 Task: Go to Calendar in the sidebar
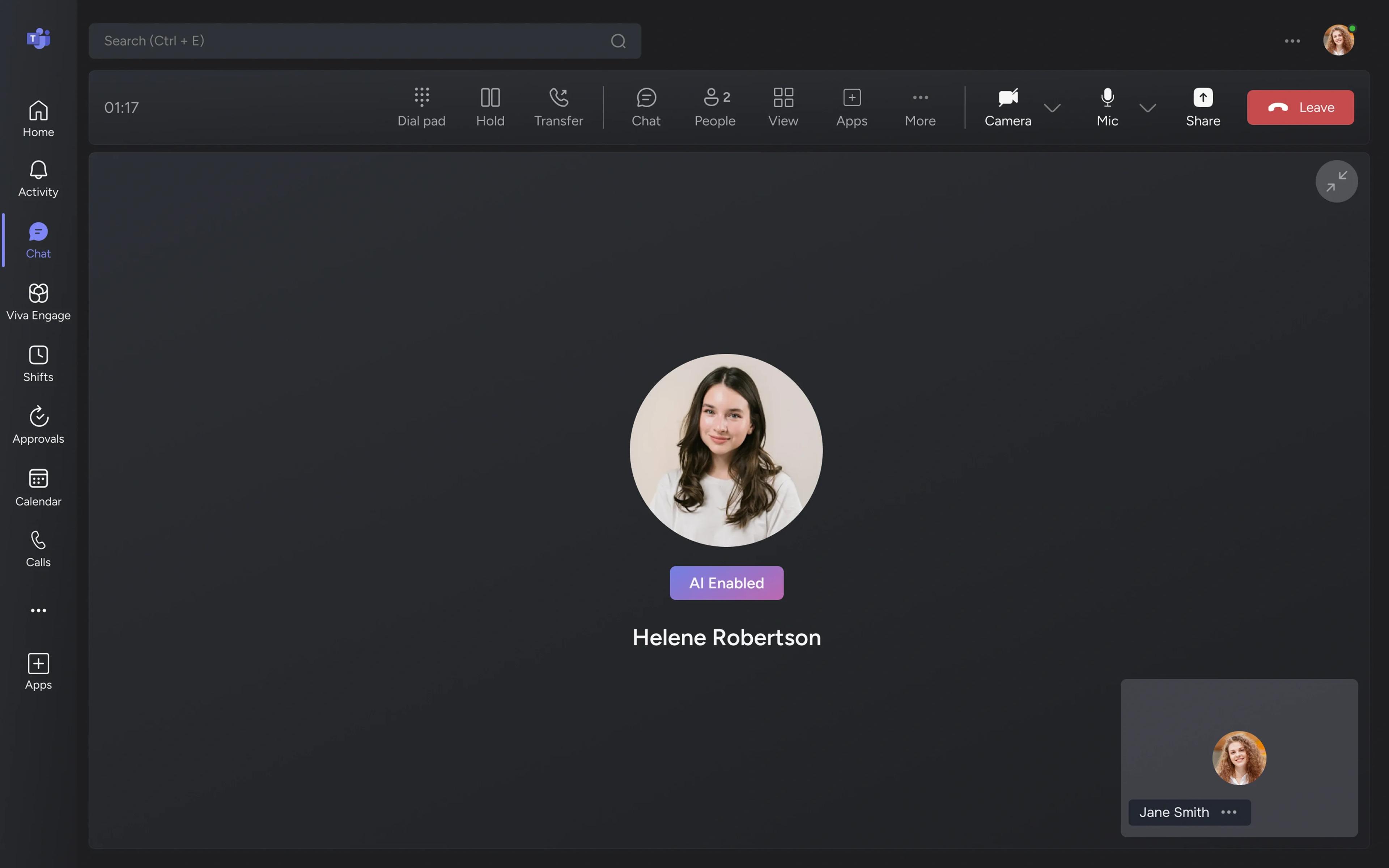[x=38, y=488]
